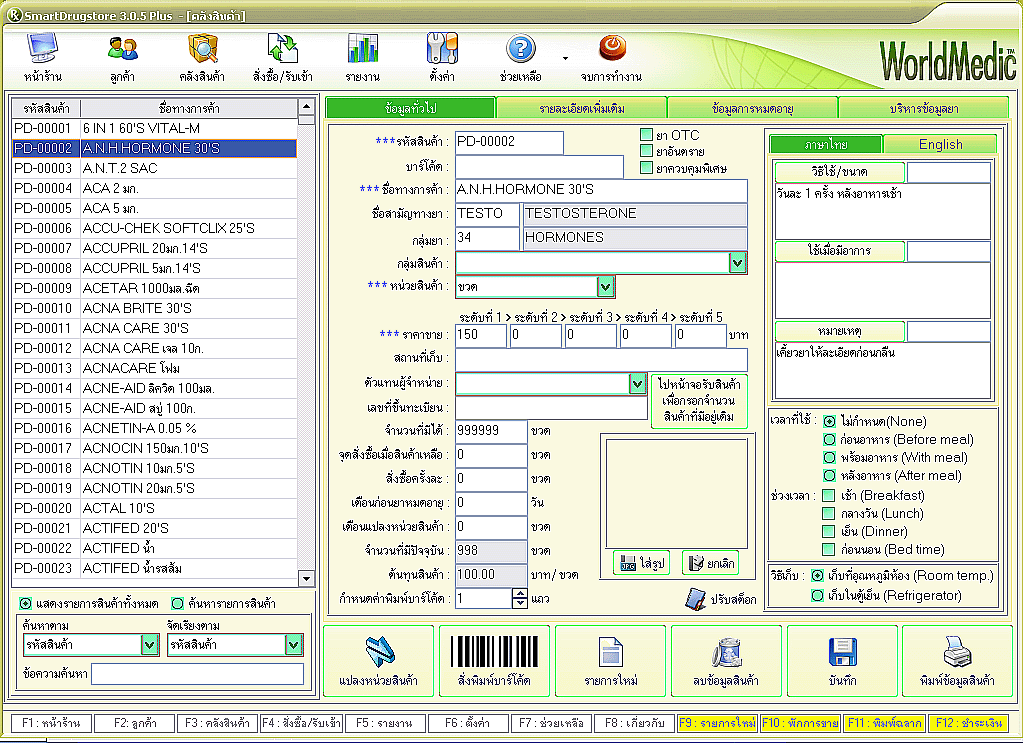Click the F12 : ชำระเงิน shortcut button
Image resolution: width=1023 pixels, height=743 pixels.
click(968, 723)
